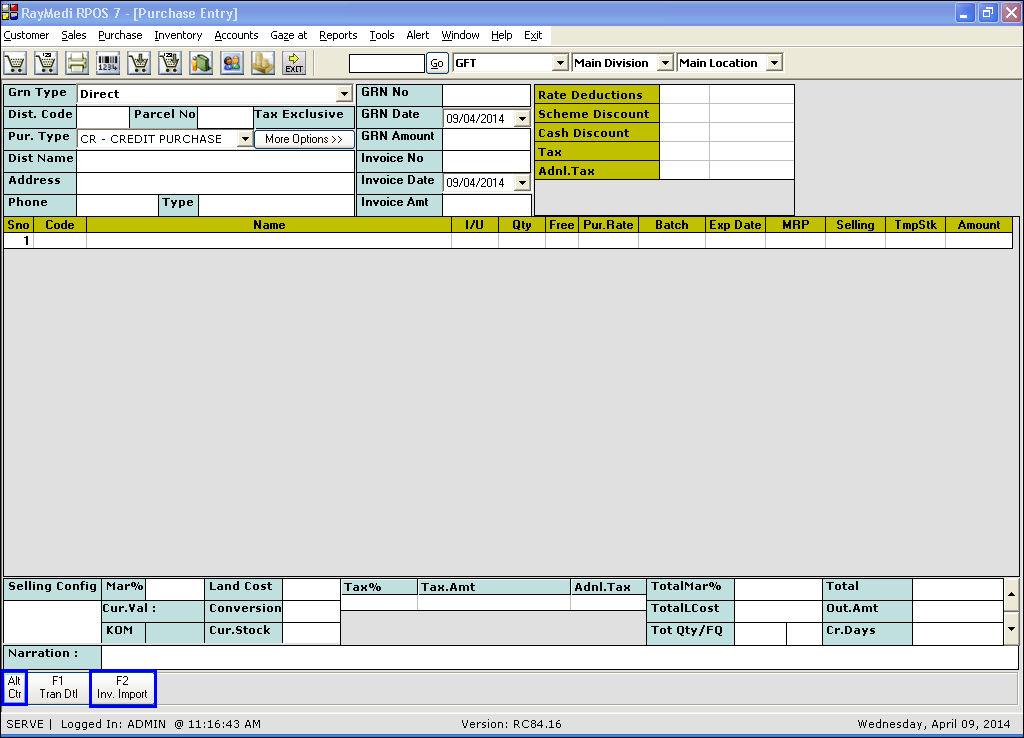Open the Invoice Date picker dropdown
The image size is (1024, 738).
522,183
